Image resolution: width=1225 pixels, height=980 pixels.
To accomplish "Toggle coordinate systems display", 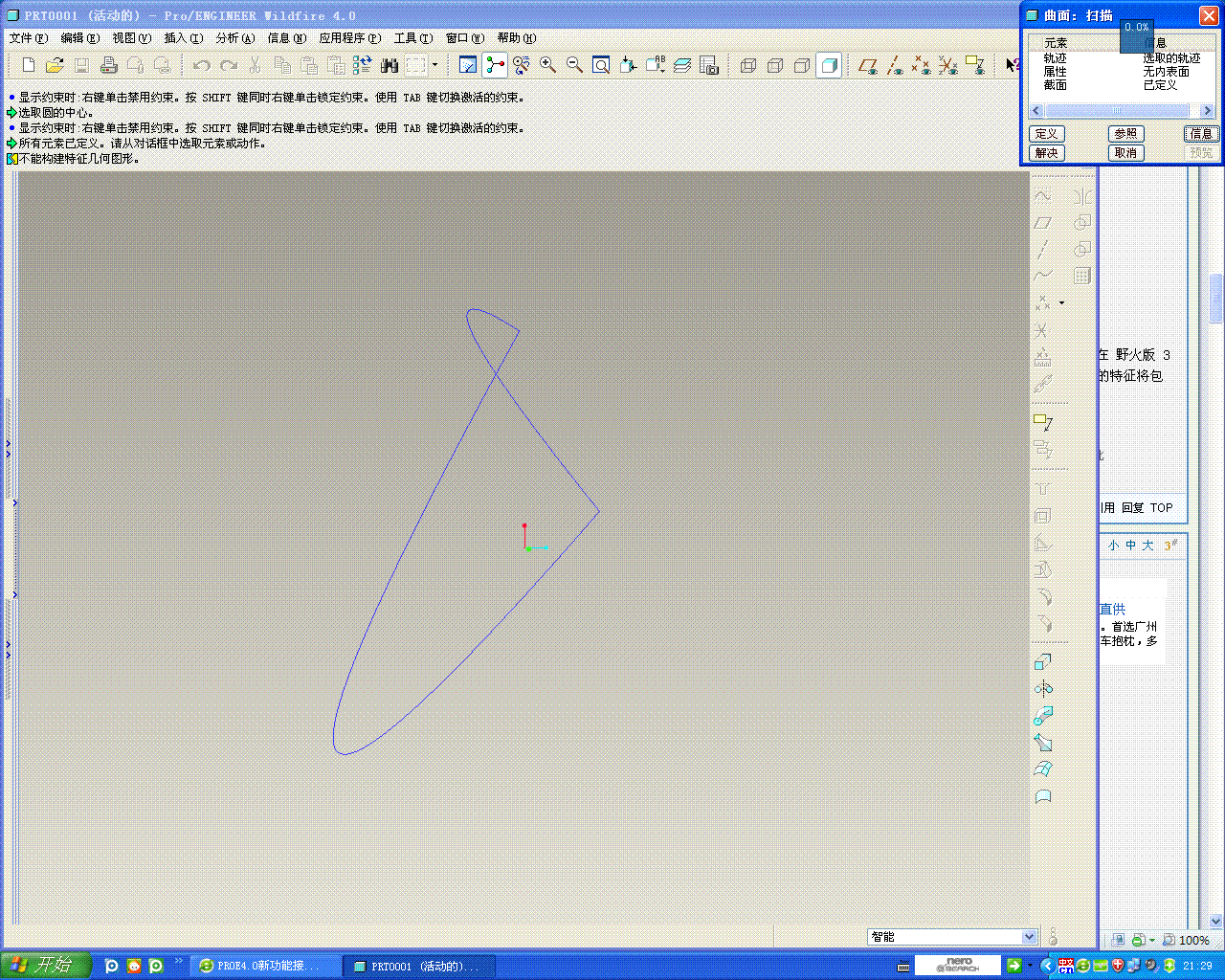I will (948, 65).
